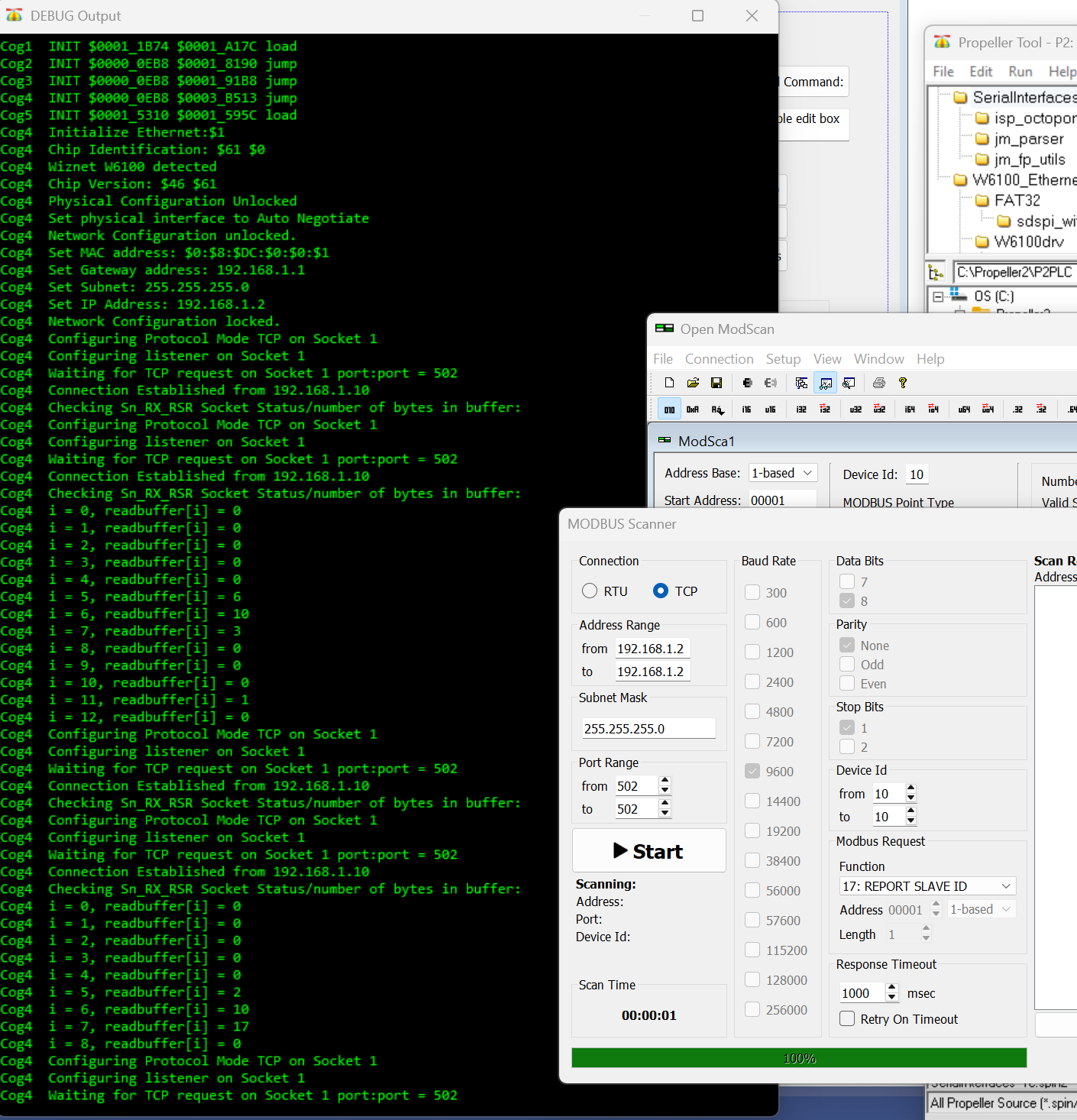Check the Even parity checkbox
The width and height of the screenshot is (1077, 1120).
(847, 683)
